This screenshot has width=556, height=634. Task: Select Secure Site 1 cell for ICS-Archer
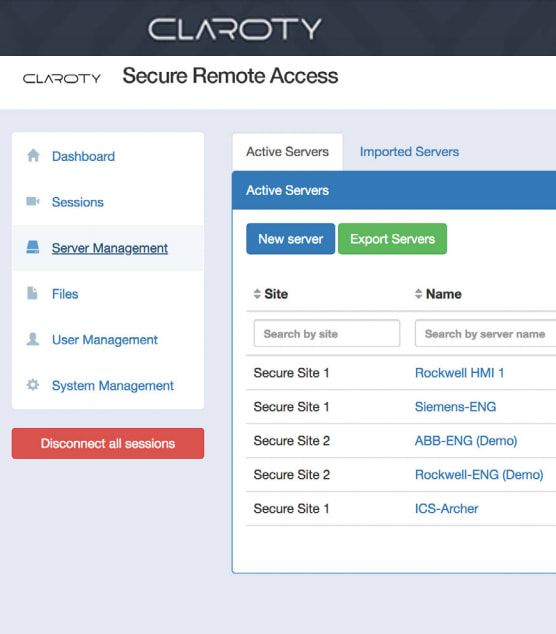pyautogui.click(x=291, y=508)
